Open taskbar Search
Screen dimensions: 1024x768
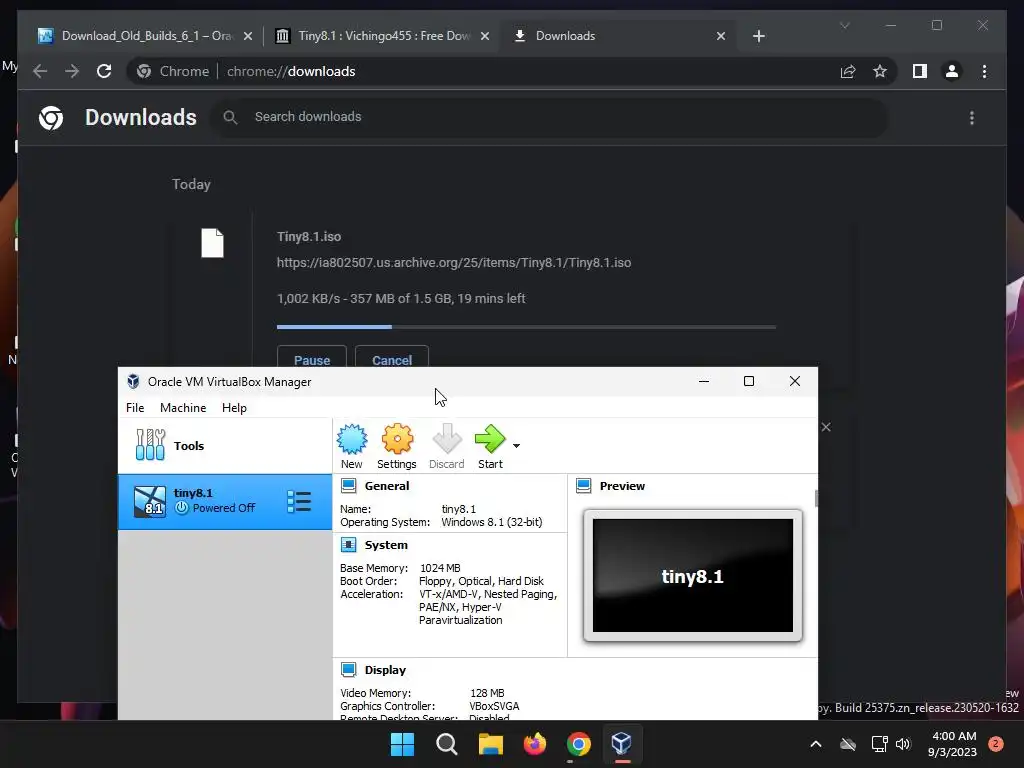point(447,744)
